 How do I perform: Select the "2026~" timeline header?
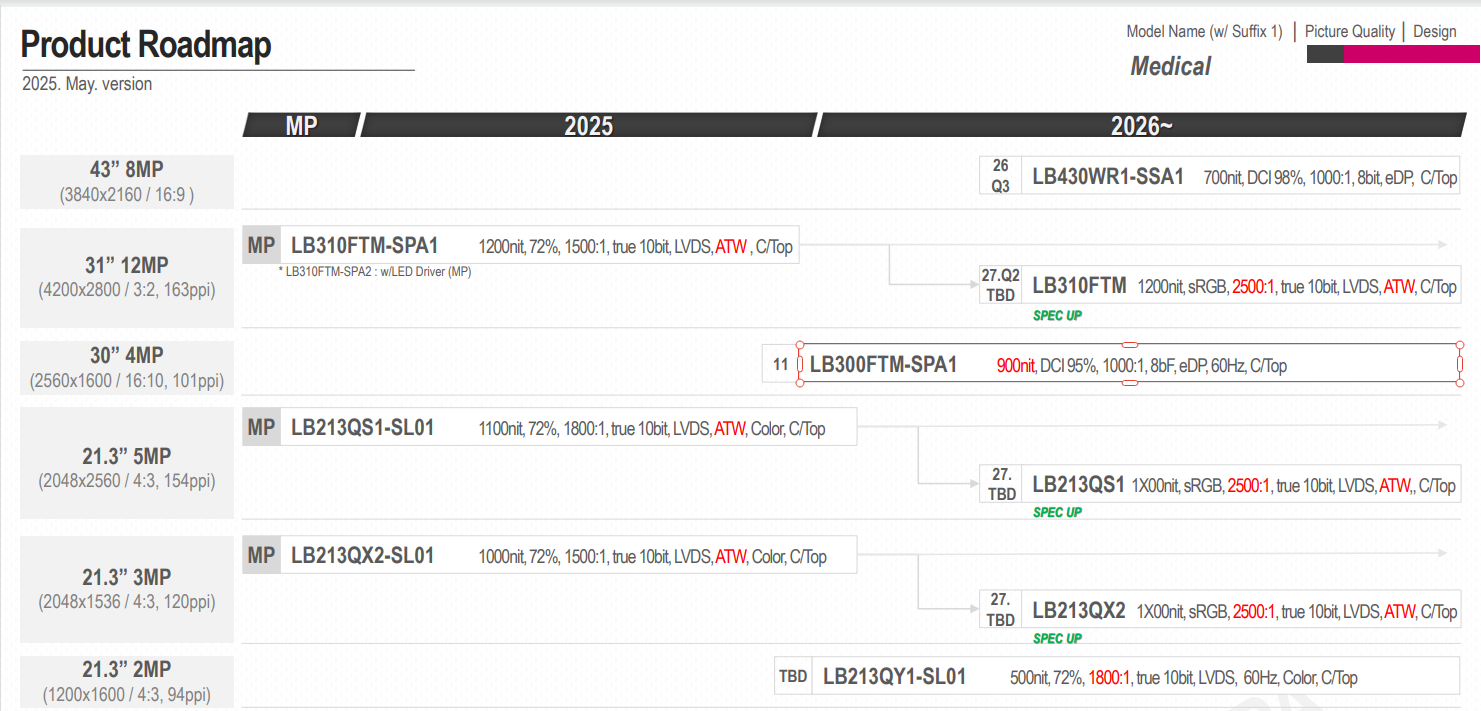click(x=1141, y=125)
